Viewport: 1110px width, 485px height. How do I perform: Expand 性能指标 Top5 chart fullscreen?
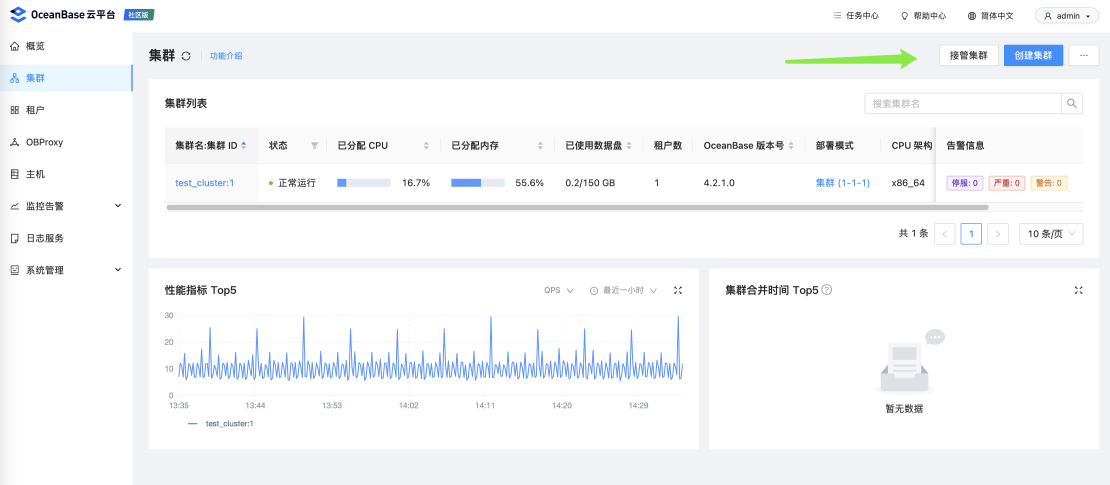(x=678, y=290)
